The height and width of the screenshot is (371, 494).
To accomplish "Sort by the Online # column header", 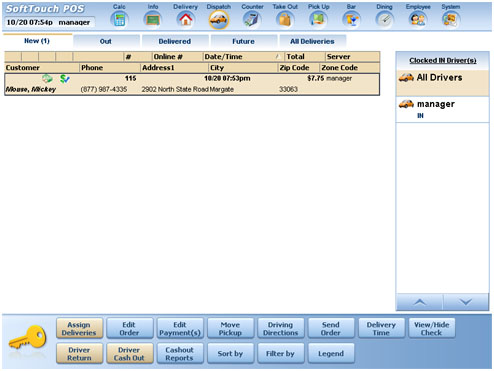I will click(x=177, y=57).
